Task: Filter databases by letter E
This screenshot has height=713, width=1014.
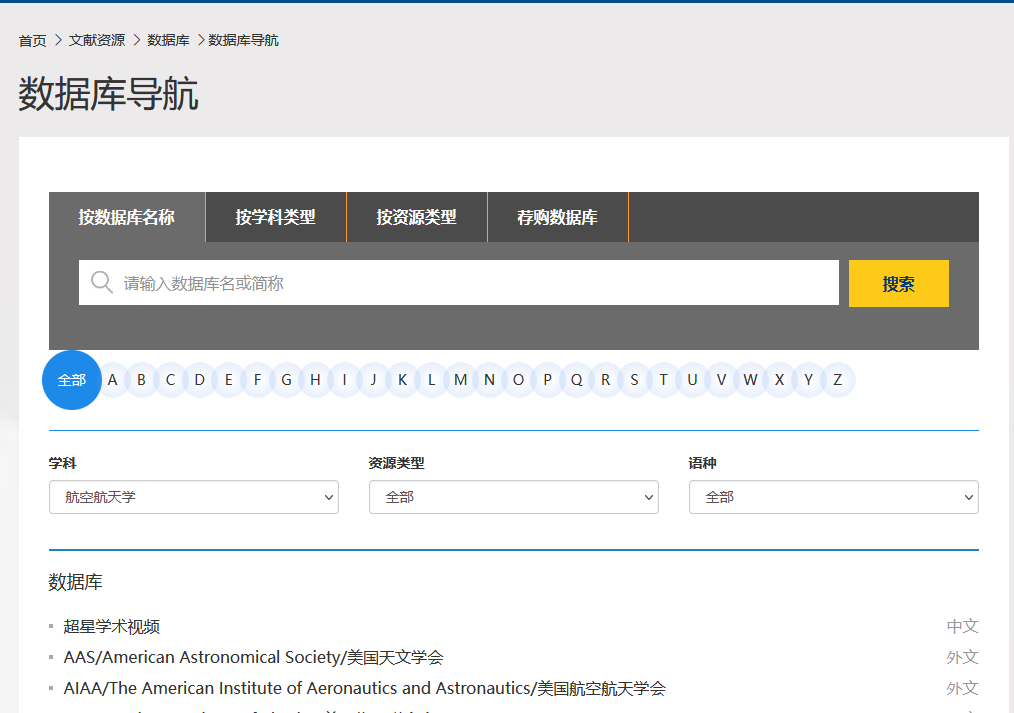Action: click(229, 380)
